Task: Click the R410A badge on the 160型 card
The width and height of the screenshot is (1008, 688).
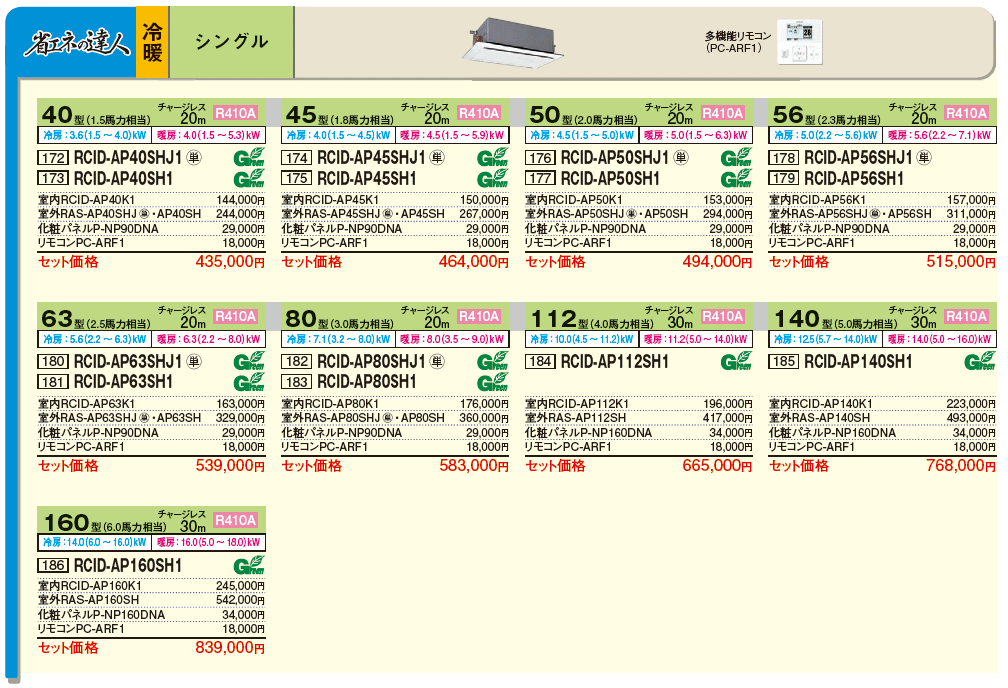Action: coord(235,520)
